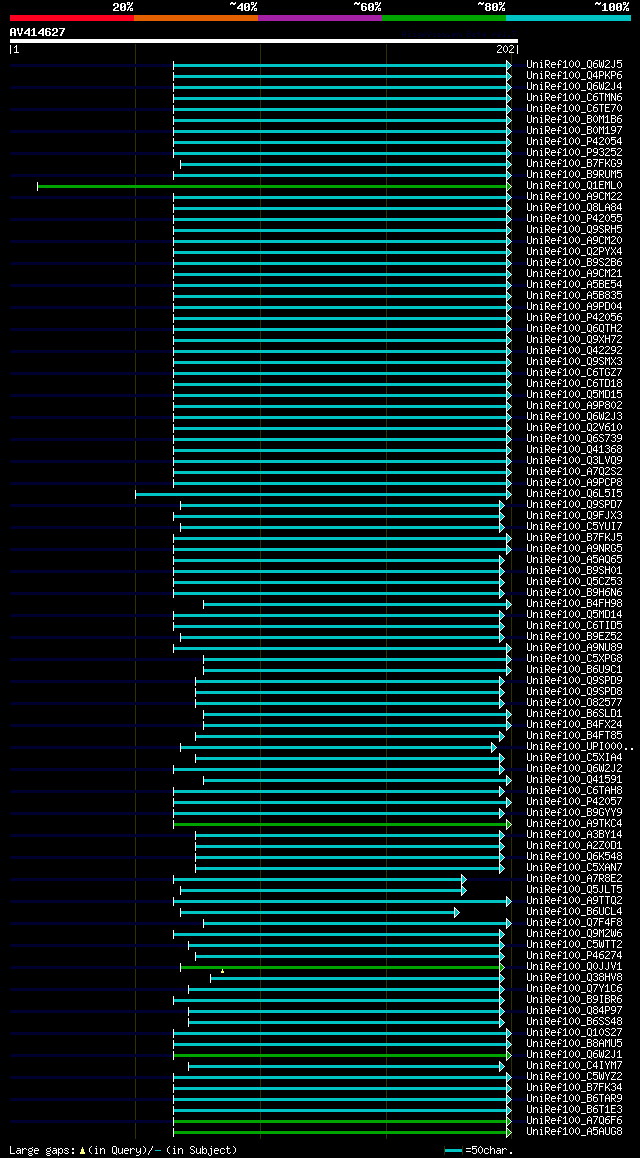Click the UniRef100_C6TGZ7 label
This screenshot has width=640, height=1158.
pyautogui.click(x=574, y=373)
